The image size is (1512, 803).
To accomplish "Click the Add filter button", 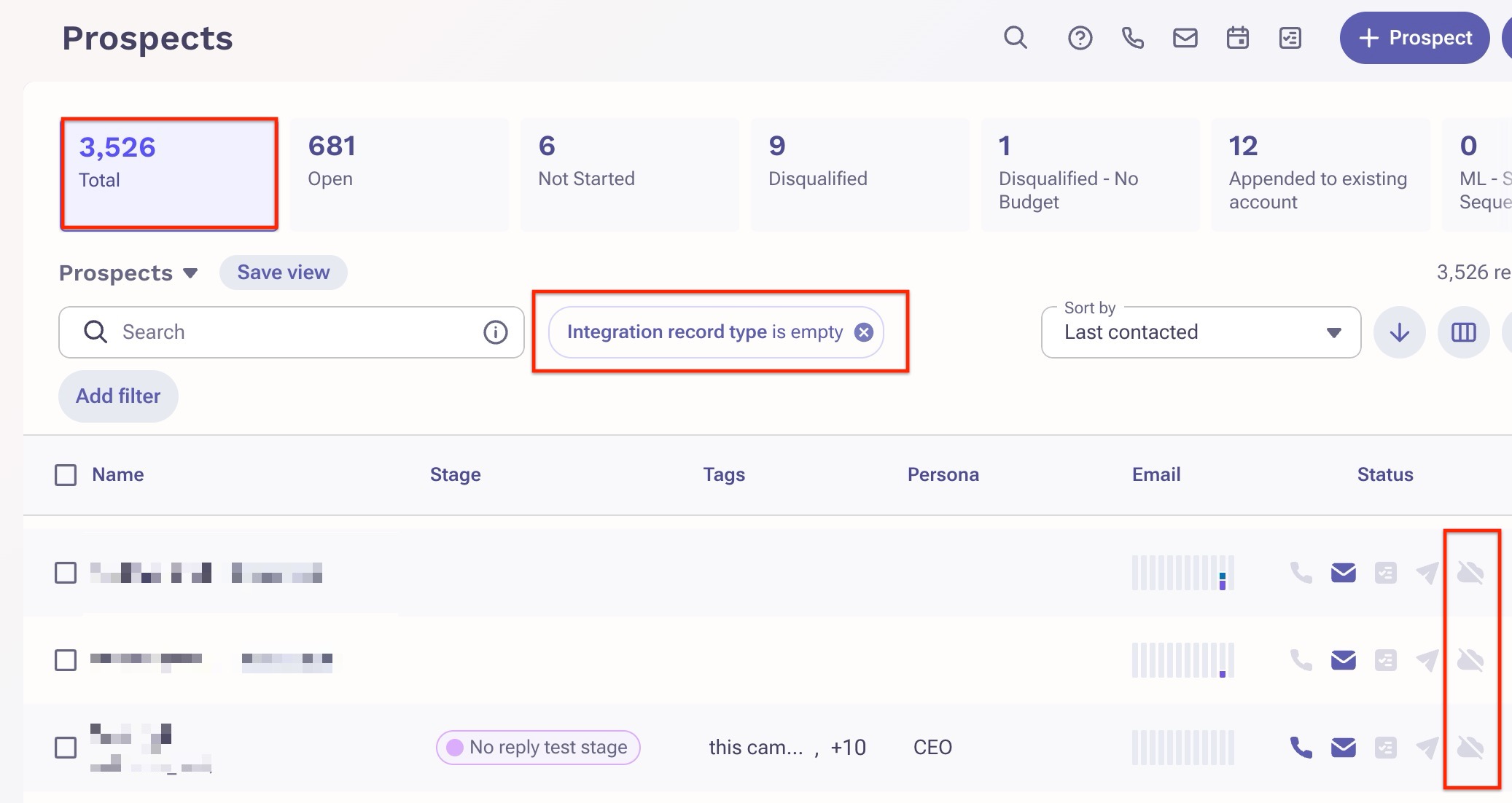I will [118, 396].
